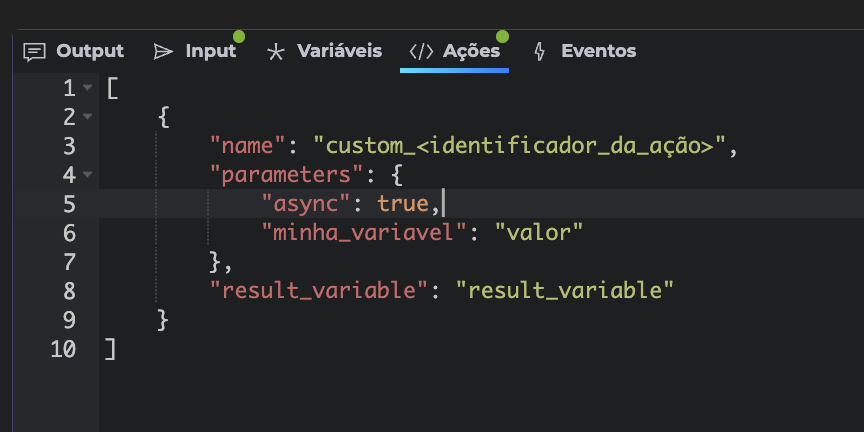Open the Variáveis tab label
Image resolution: width=864 pixels, height=432 pixels.
click(339, 51)
